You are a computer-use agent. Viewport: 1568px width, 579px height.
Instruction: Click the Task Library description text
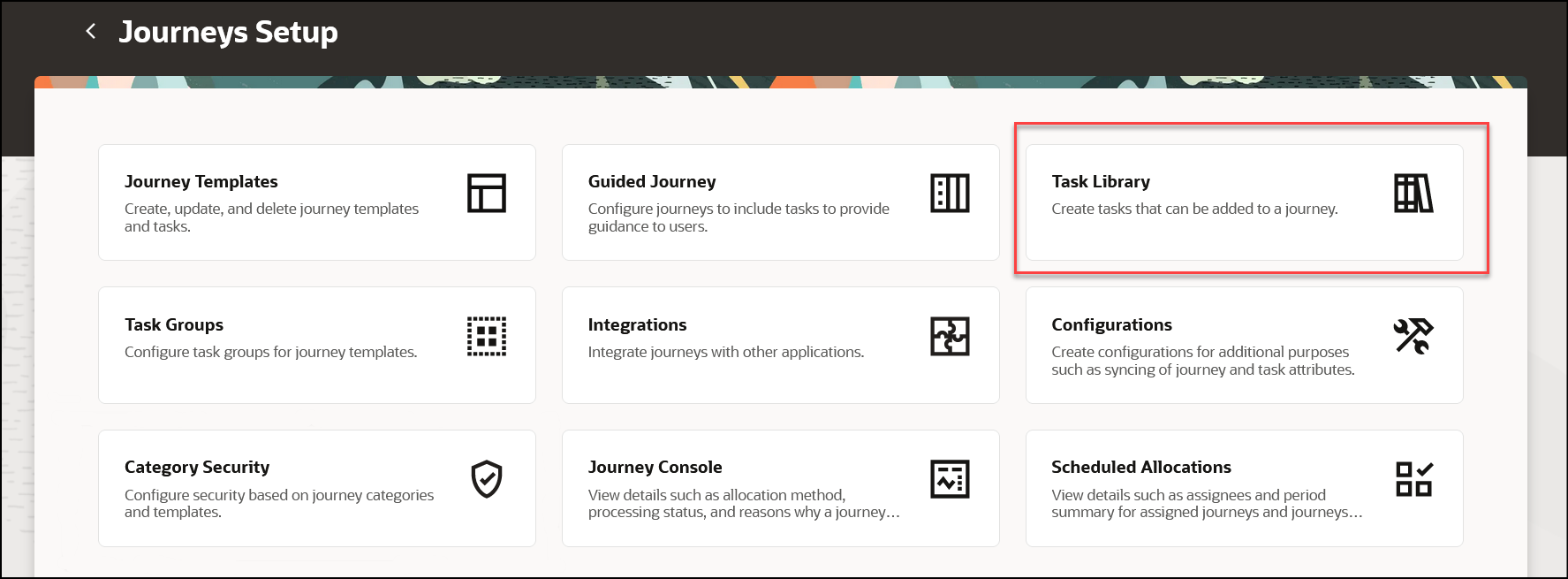click(x=1194, y=209)
